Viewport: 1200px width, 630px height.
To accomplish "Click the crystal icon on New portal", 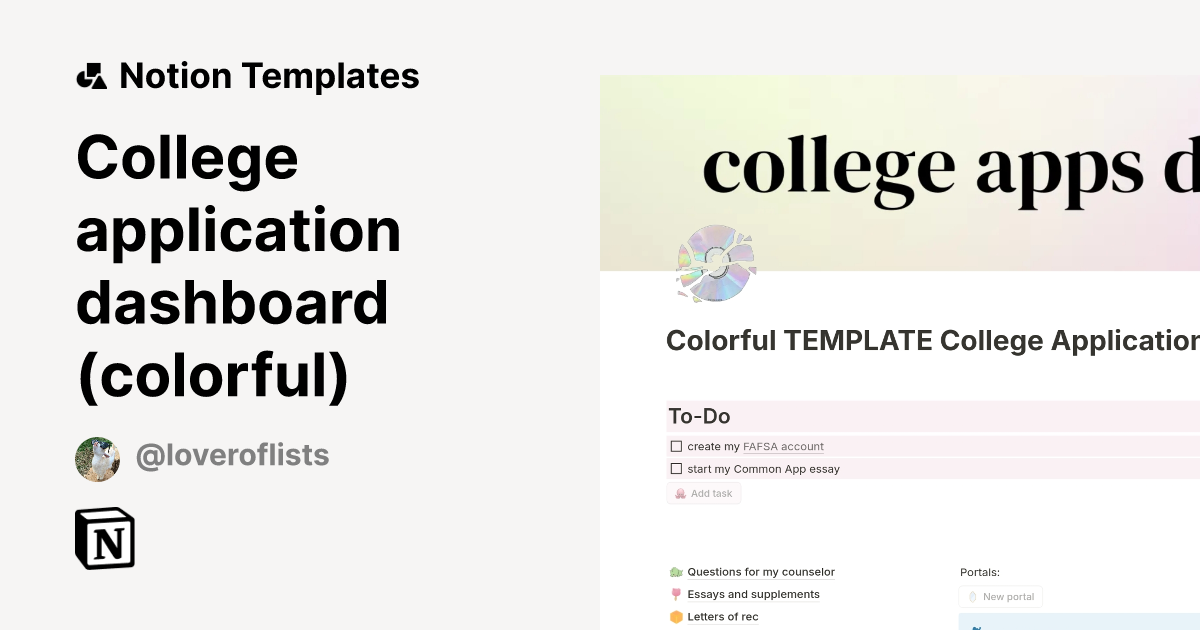I will pyautogui.click(x=971, y=597).
